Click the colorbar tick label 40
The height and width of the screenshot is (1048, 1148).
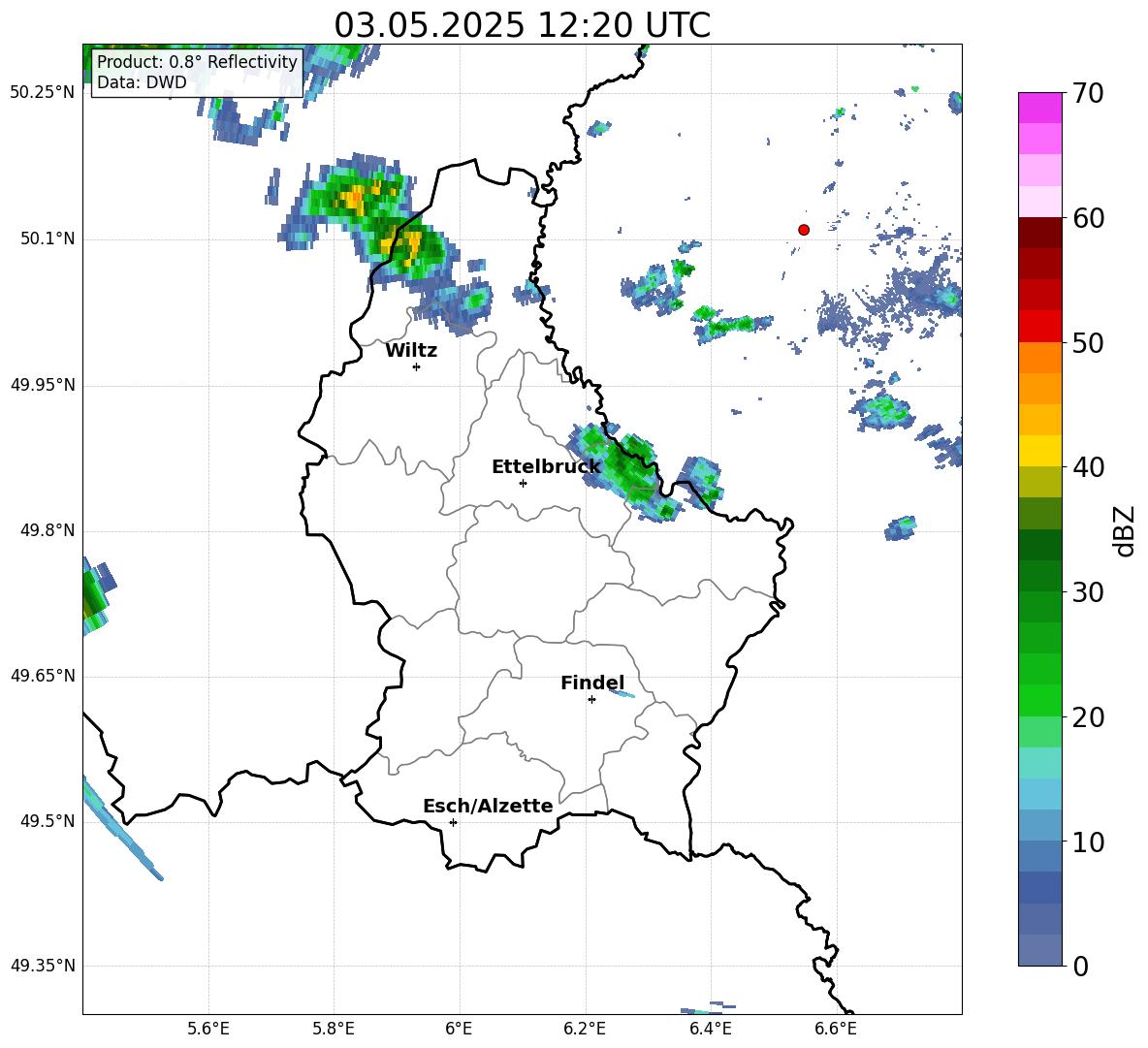coord(1088,467)
